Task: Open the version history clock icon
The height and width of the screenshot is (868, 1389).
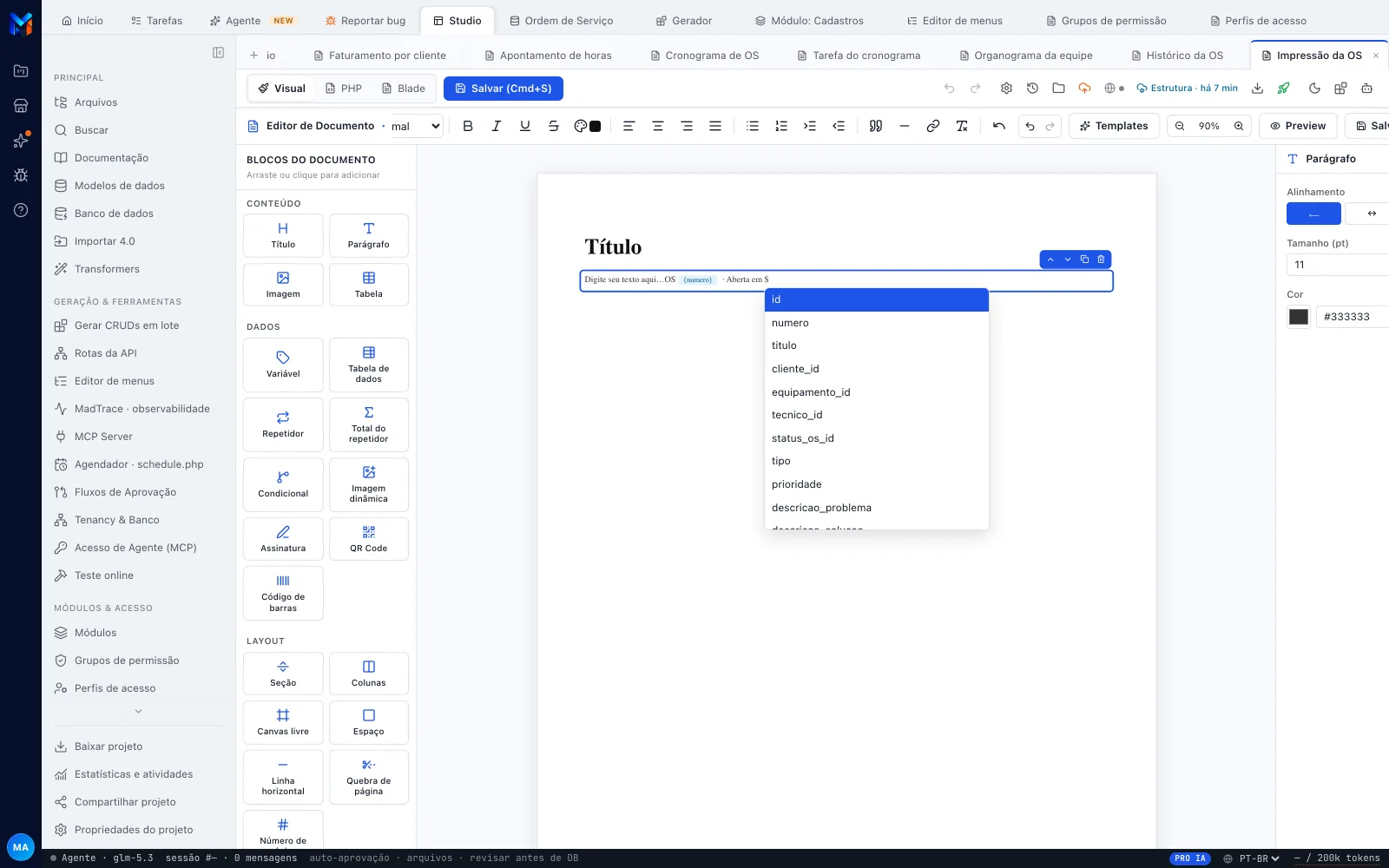Action: pos(1032,89)
